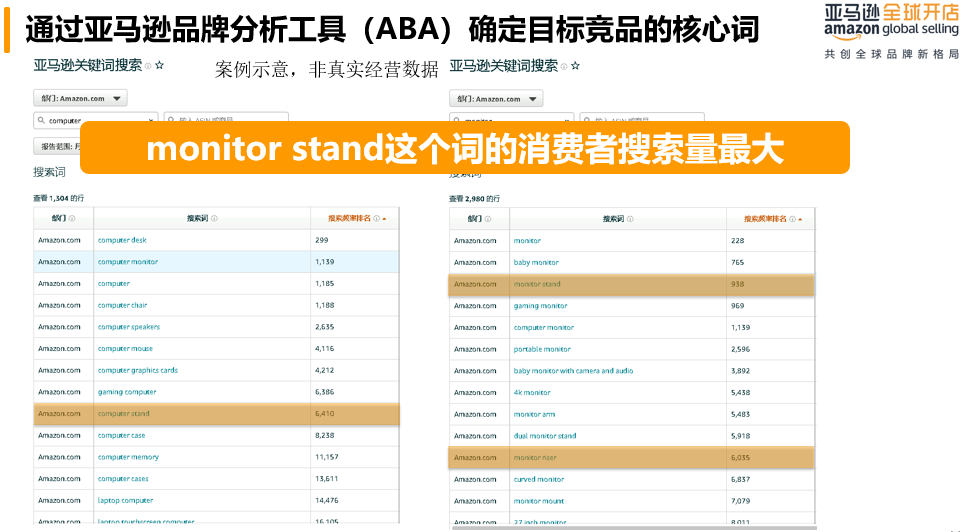Open the 部门: Amazon.com dropdown above the monitor search
This screenshot has height=532, width=965.
coord(496,99)
